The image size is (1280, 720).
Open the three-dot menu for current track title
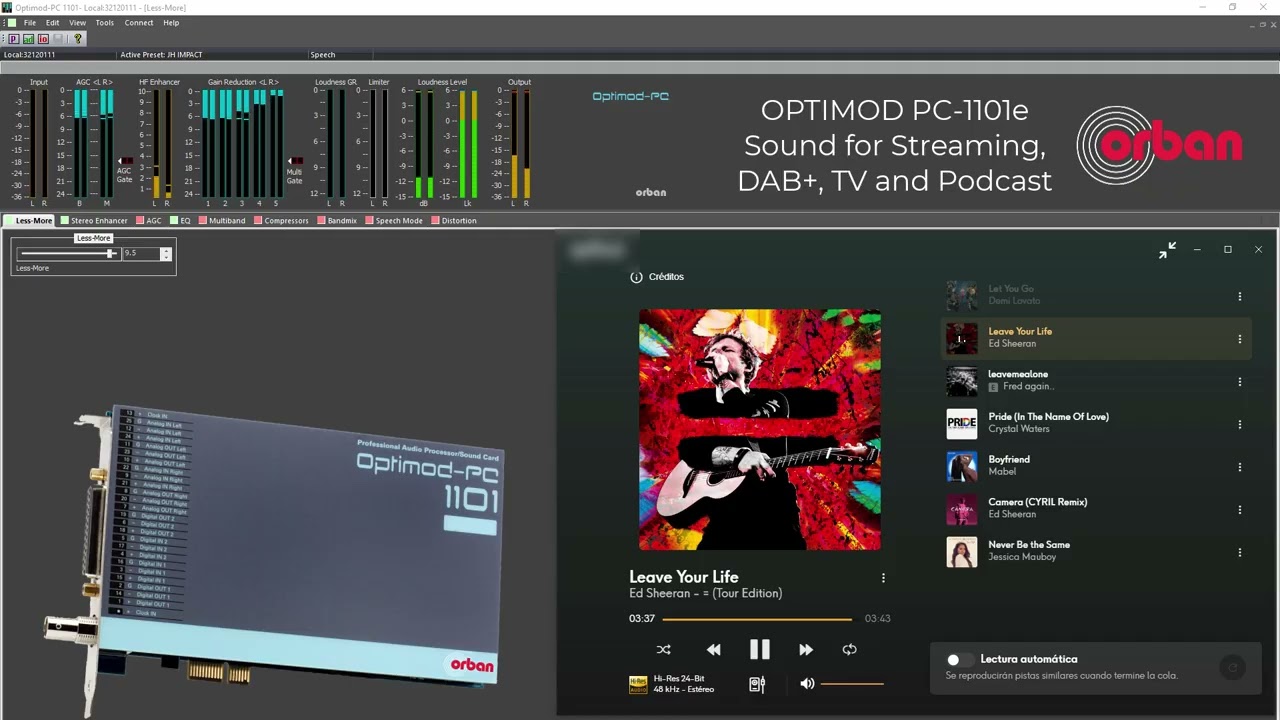pos(883,578)
